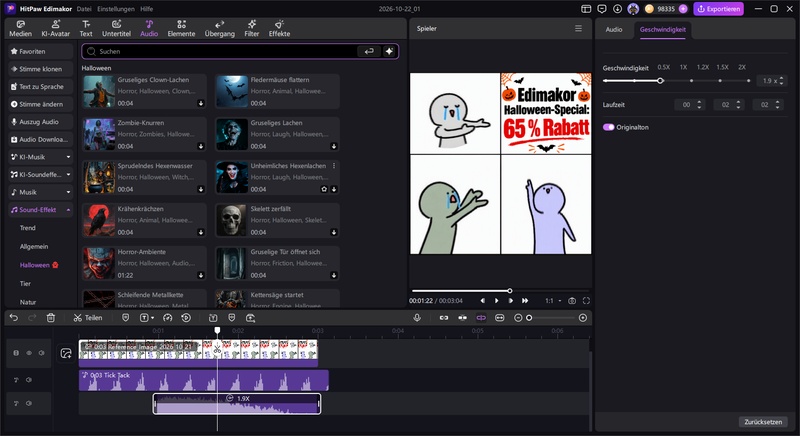Click the microphone voice-over icon above the timeline
Screen dimensions: 800x436
417,318
